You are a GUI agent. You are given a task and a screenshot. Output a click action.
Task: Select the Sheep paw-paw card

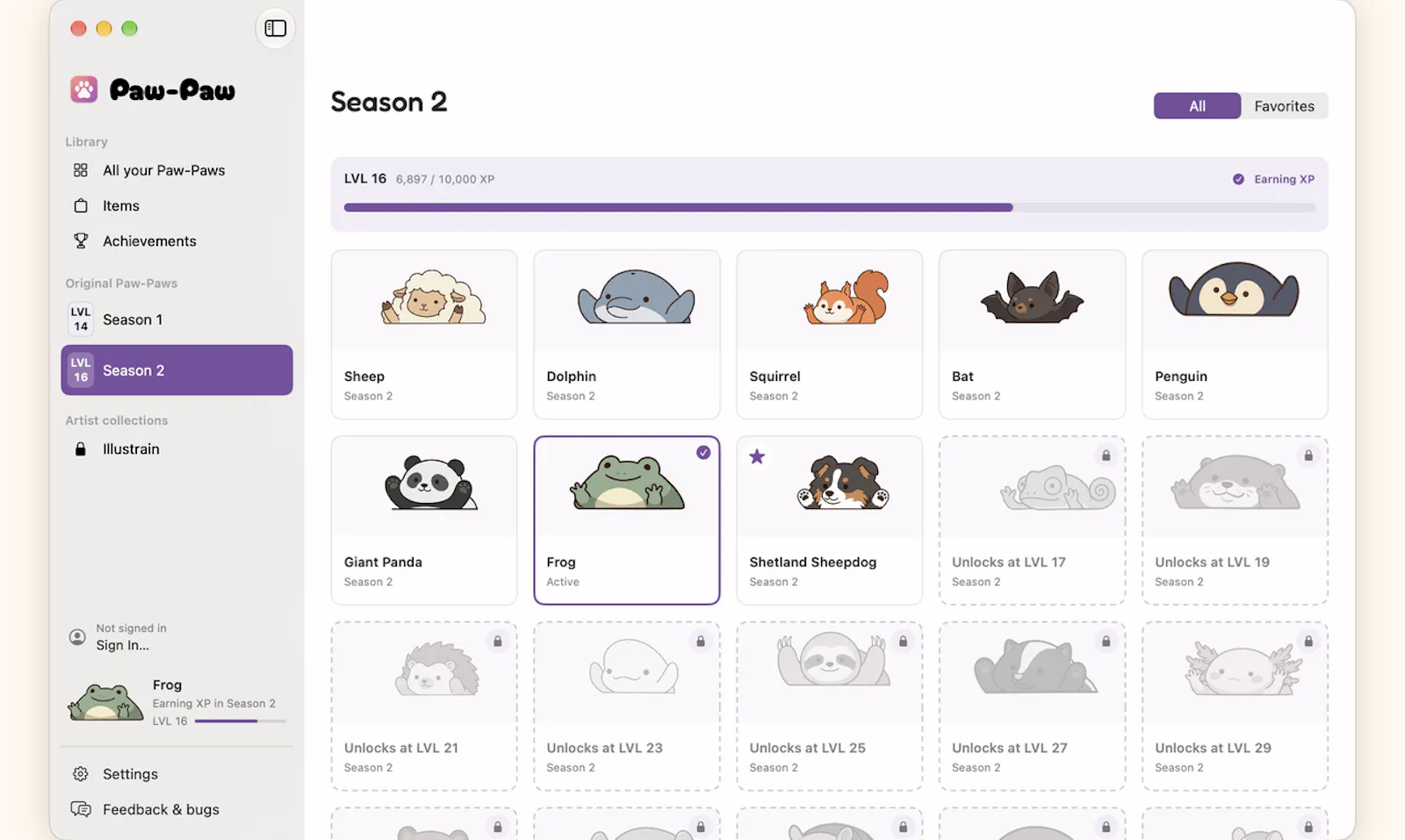(x=424, y=334)
